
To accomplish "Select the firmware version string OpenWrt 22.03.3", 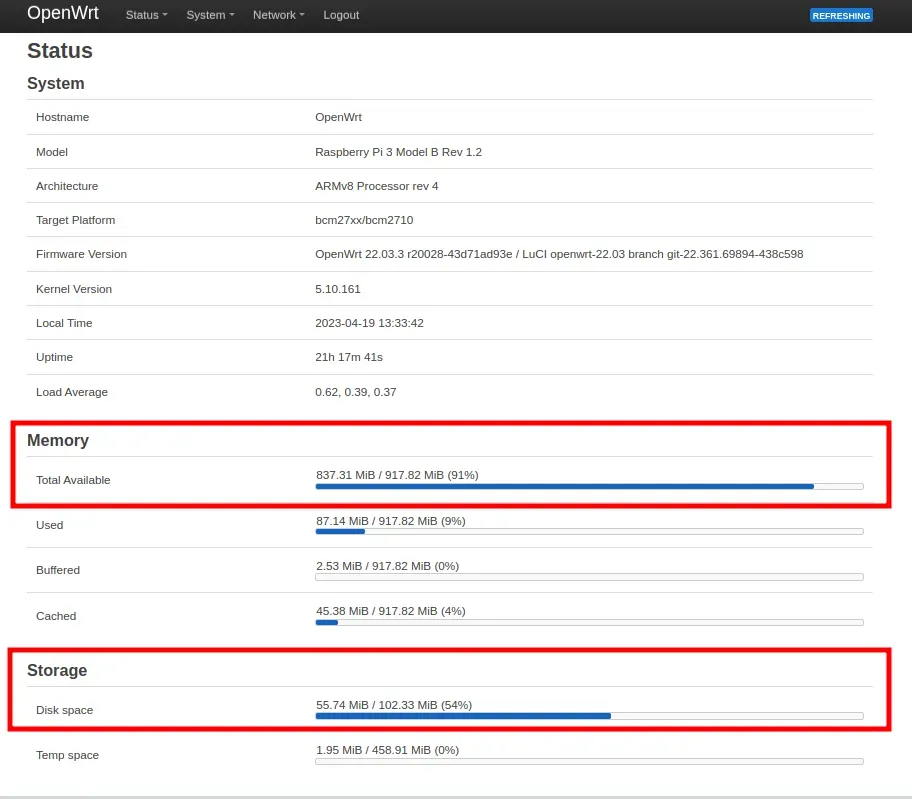I will click(359, 254).
